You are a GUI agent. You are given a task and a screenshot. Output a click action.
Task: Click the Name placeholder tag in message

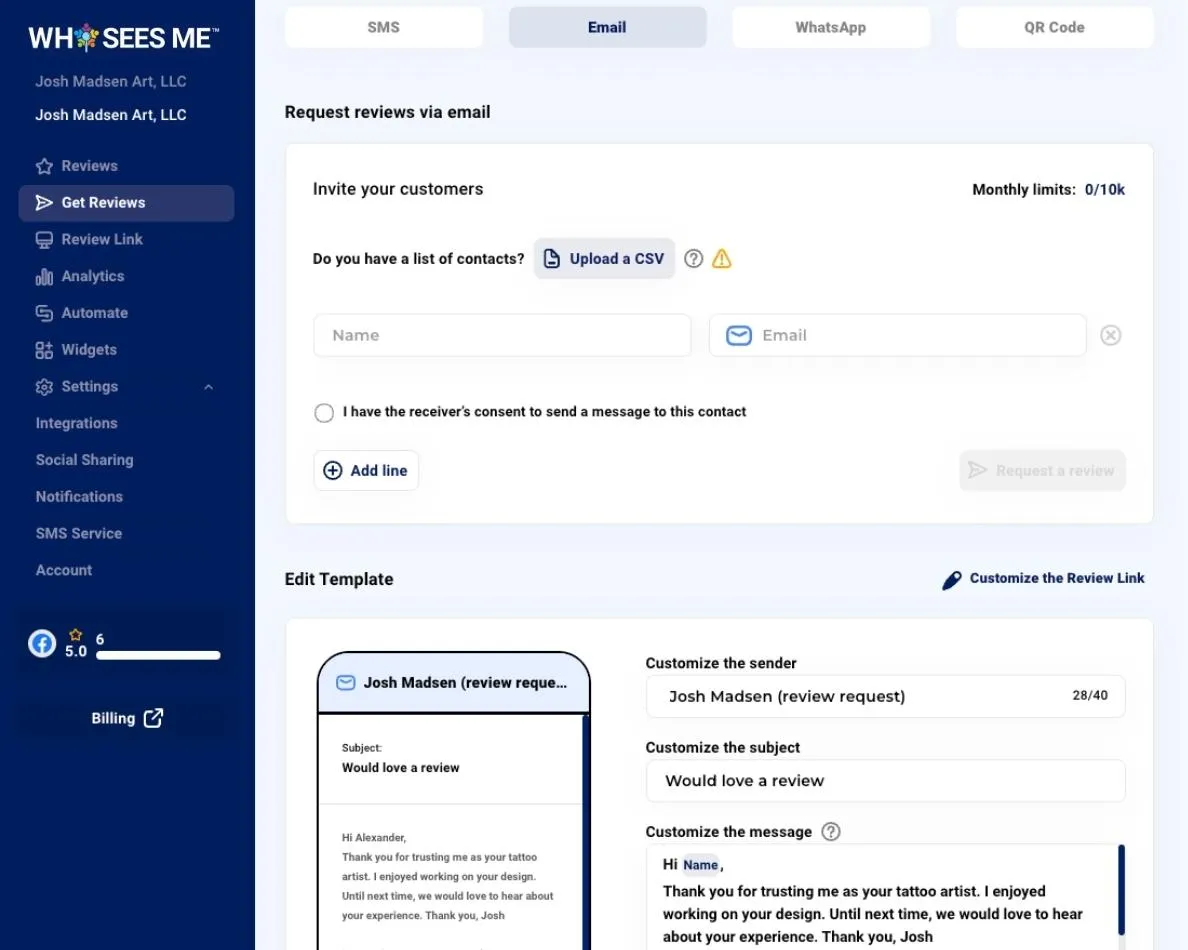(700, 865)
